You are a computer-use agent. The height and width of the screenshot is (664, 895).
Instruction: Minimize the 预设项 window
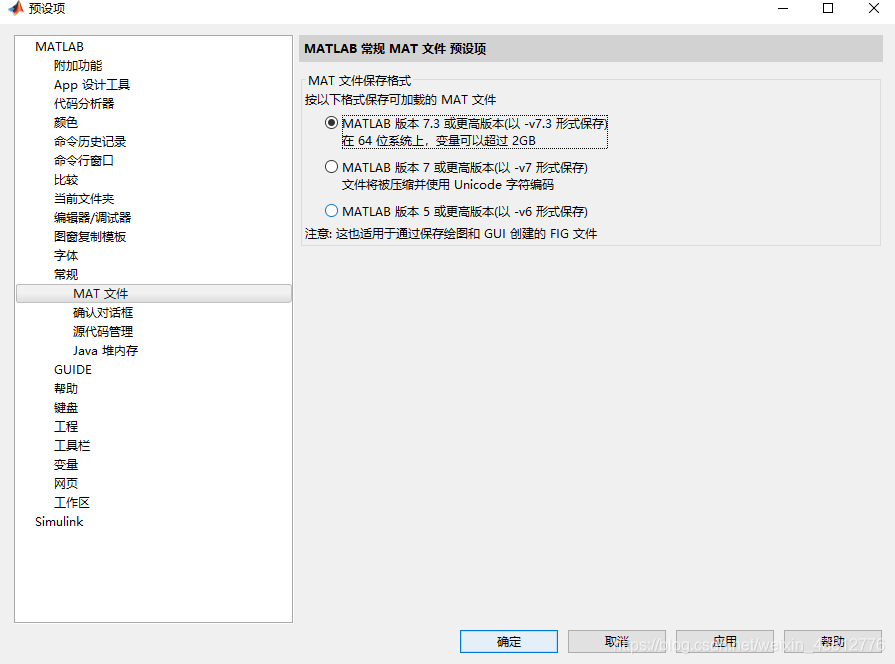pyautogui.click(x=783, y=9)
